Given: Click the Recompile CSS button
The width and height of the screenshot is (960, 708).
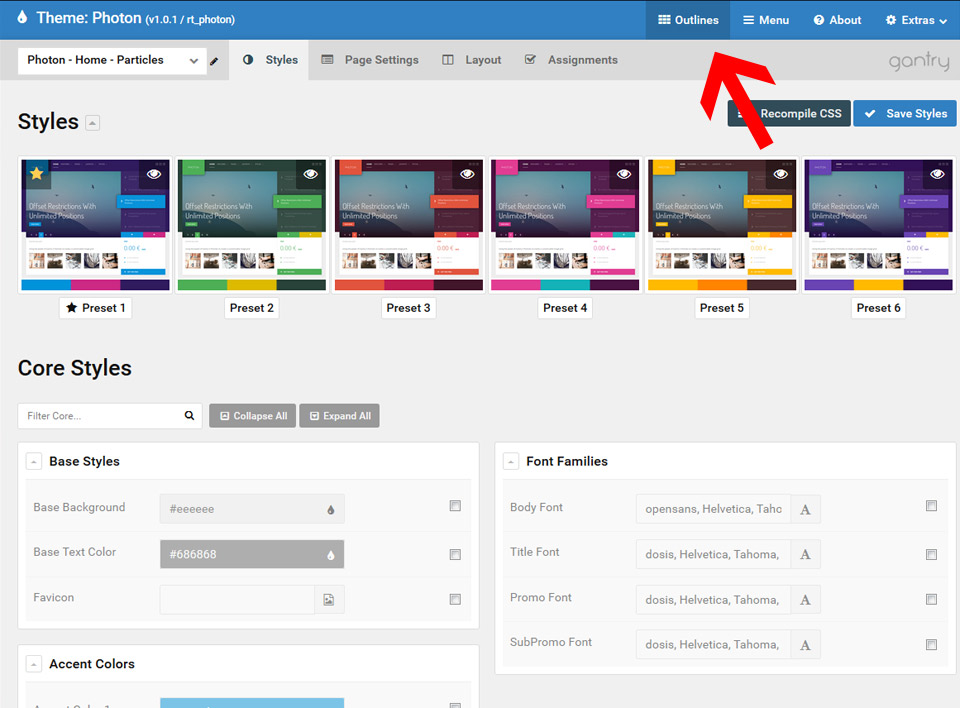Looking at the screenshot, I should [x=789, y=113].
